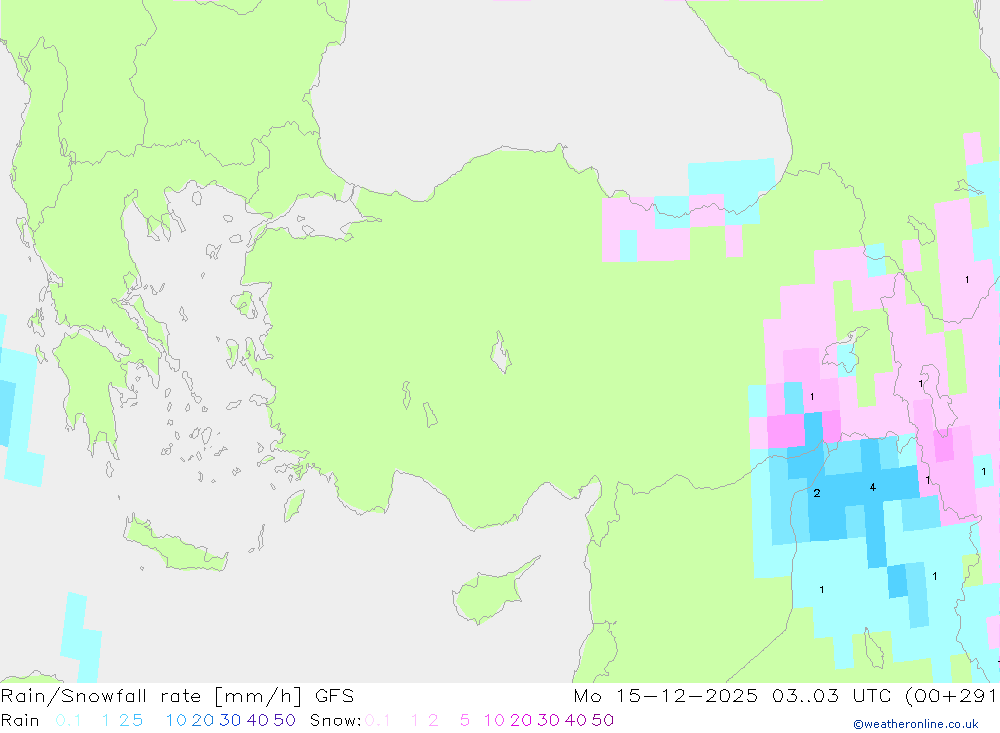Click the 20 value in the Rain legend

pyautogui.click(x=203, y=720)
